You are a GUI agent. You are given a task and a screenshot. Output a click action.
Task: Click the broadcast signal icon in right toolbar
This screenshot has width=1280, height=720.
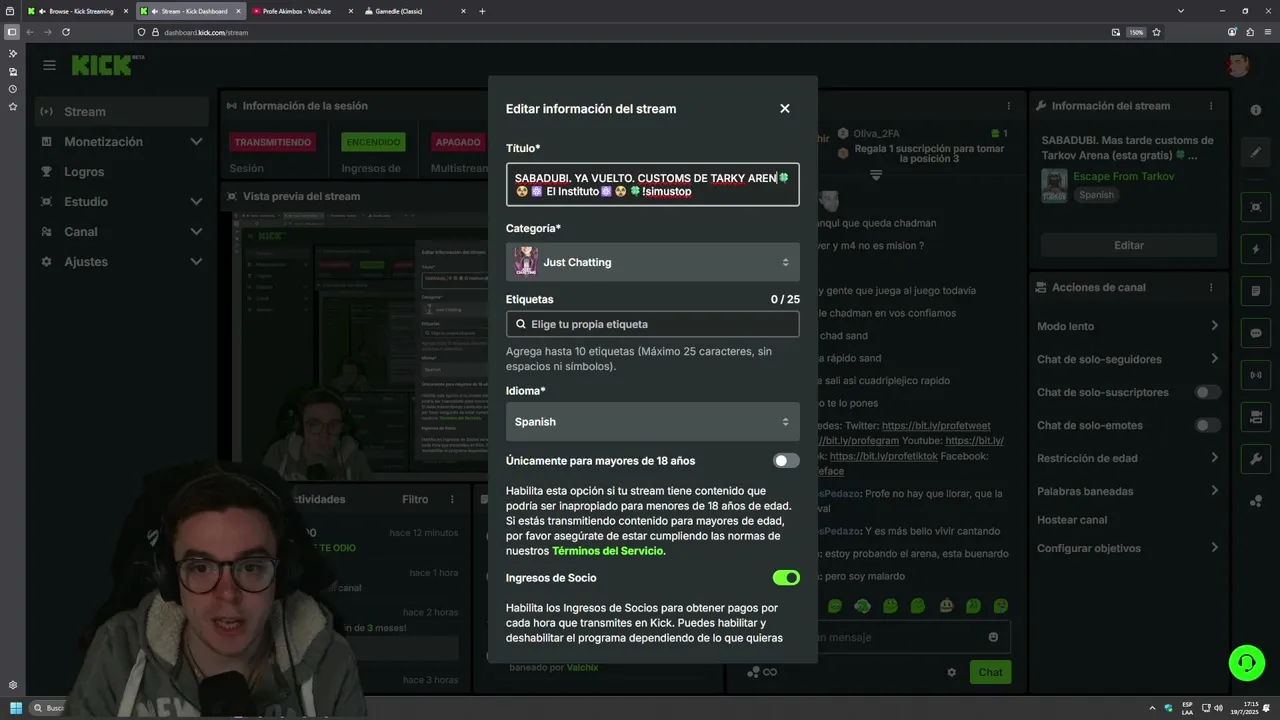pos(1256,376)
